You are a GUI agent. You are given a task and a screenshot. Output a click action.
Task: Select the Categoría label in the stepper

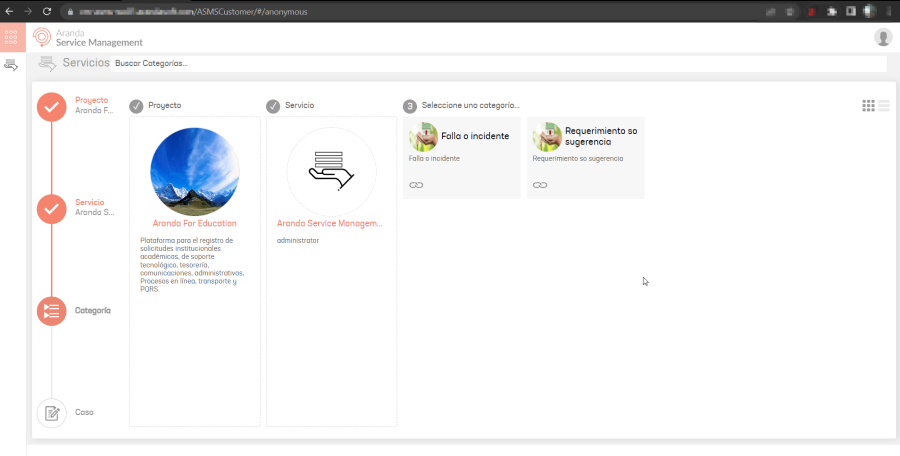tap(92, 311)
